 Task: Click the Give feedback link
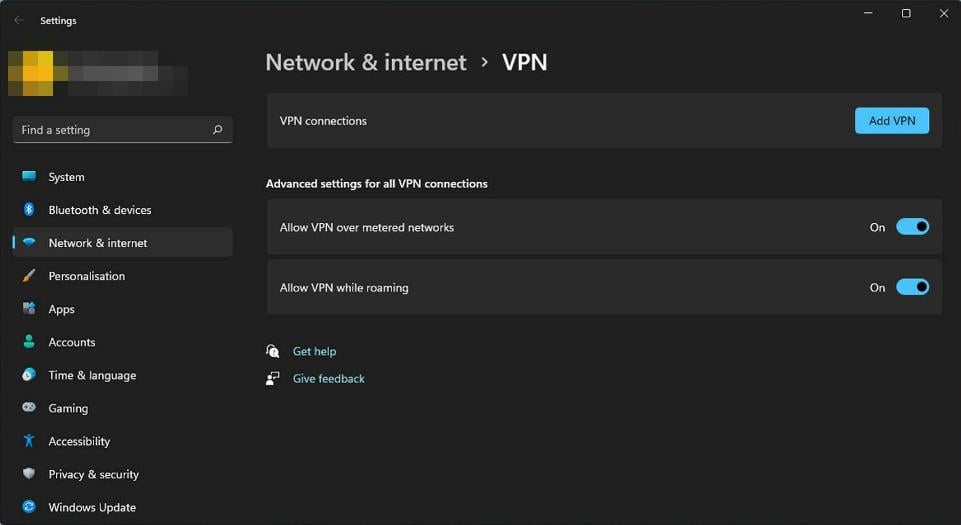(328, 379)
